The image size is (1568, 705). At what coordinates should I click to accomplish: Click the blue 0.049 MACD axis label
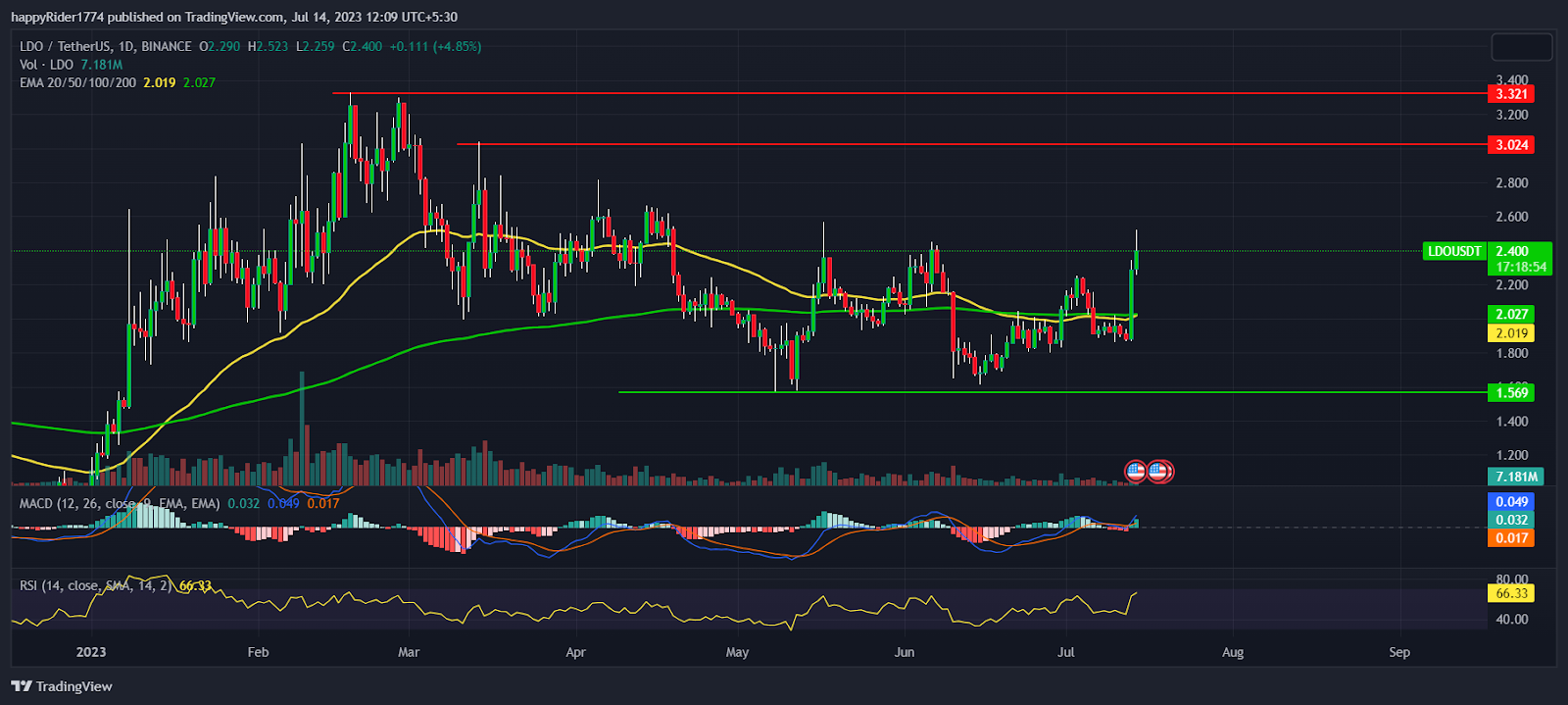click(x=1511, y=502)
